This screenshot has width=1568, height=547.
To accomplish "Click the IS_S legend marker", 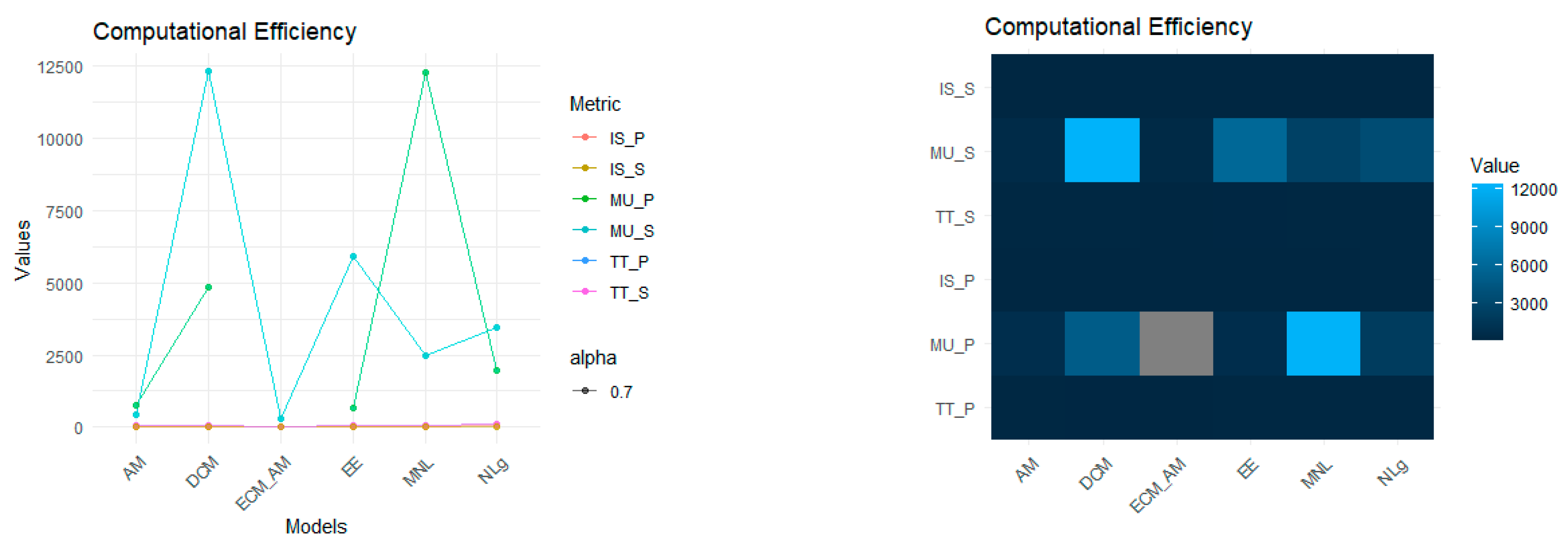I will [x=584, y=168].
